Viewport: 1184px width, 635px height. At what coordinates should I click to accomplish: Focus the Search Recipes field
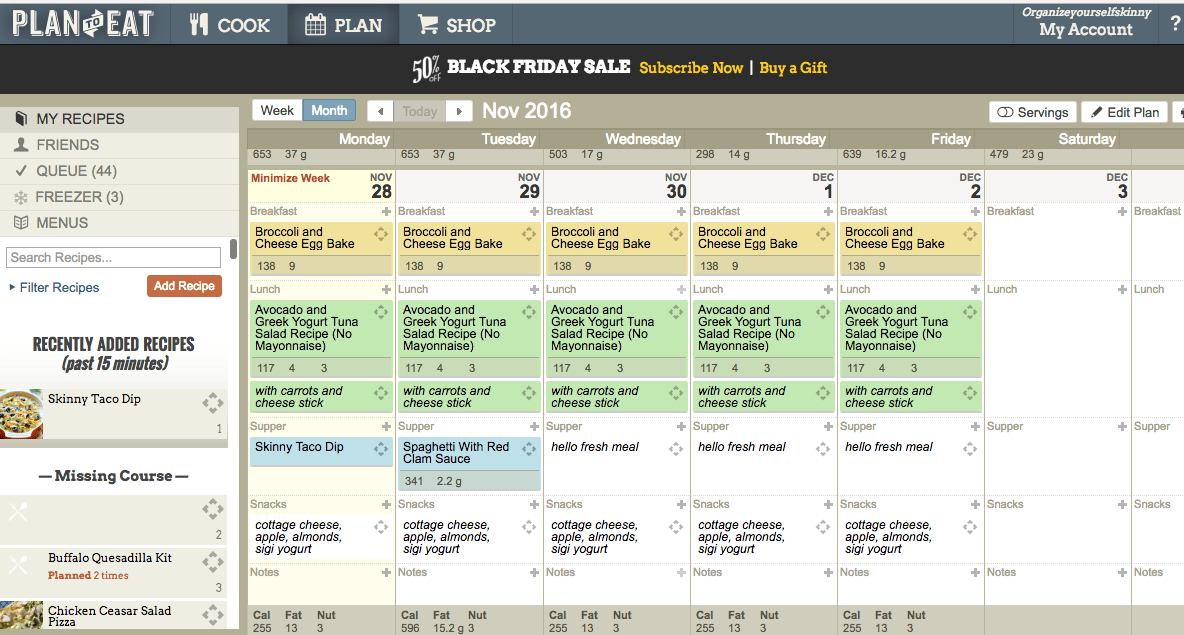click(x=113, y=257)
